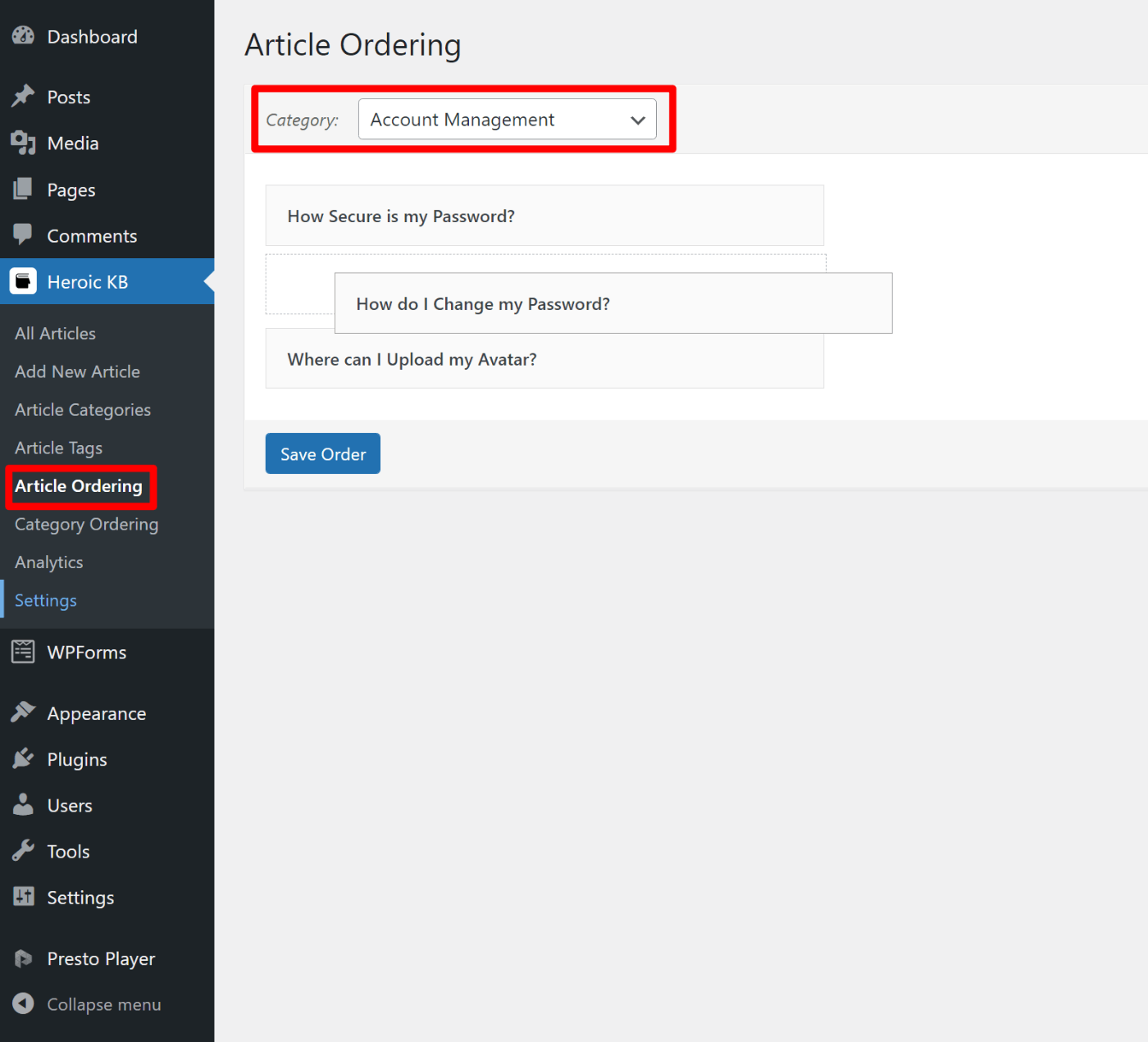
Task: Click the chevron arrow in Category dropdown
Action: pyautogui.click(x=638, y=121)
